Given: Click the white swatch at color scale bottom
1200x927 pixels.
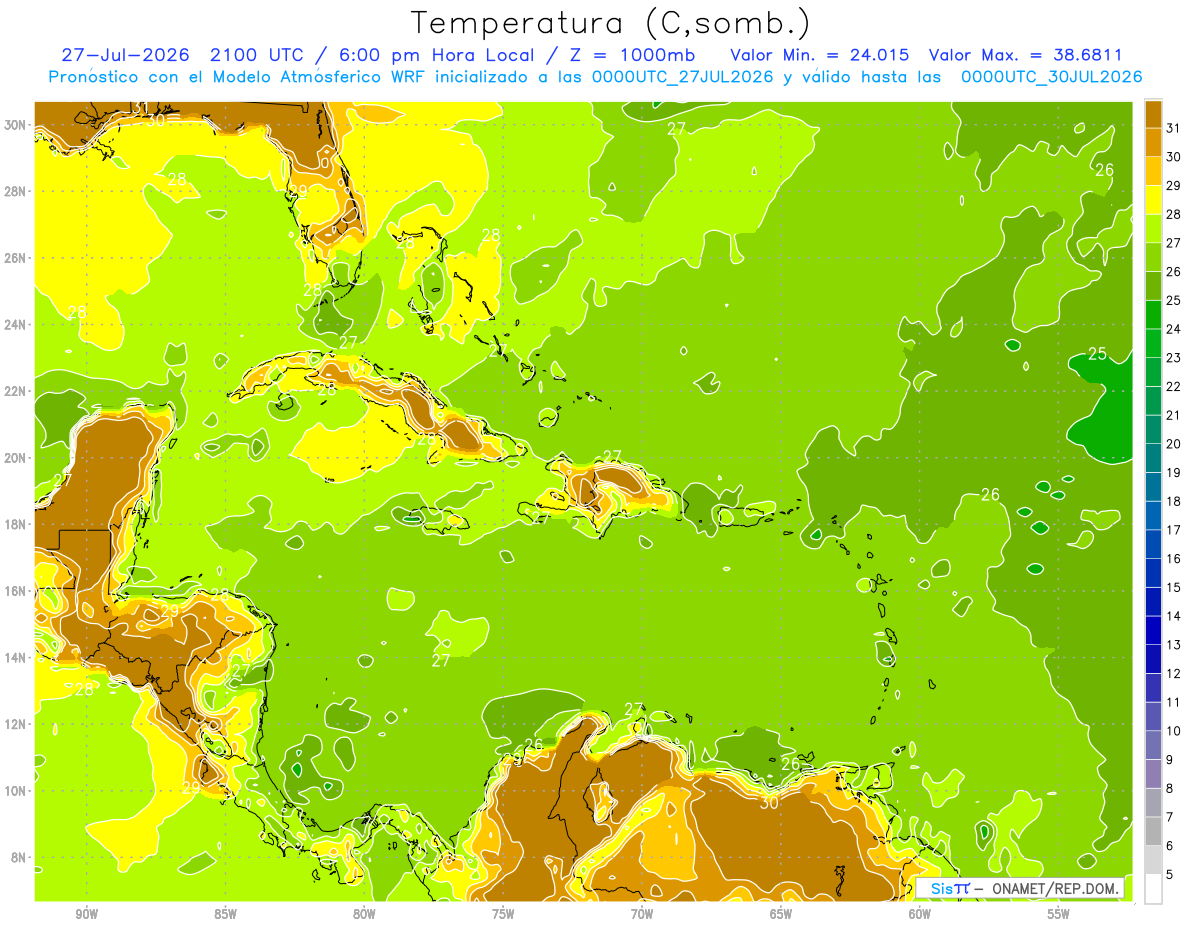Looking at the screenshot, I should (x=1153, y=889).
